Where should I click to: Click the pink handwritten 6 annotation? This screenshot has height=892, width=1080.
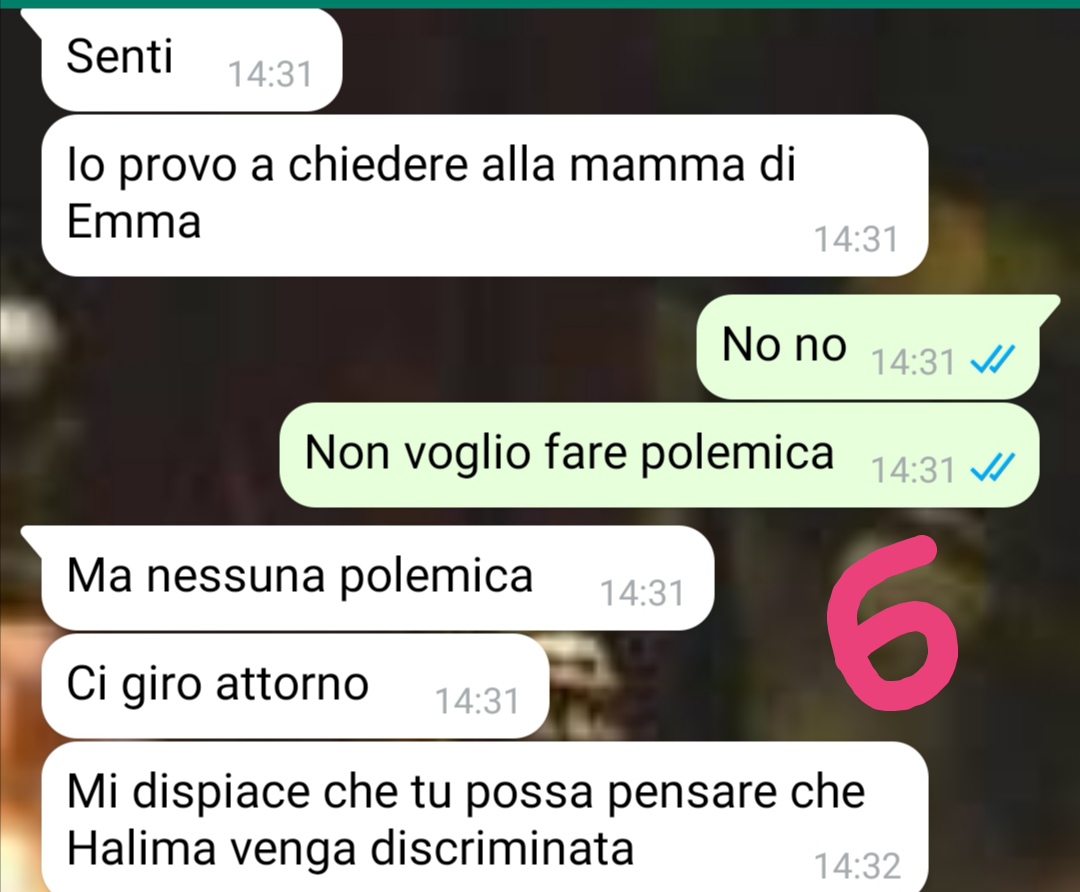pyautogui.click(x=893, y=623)
